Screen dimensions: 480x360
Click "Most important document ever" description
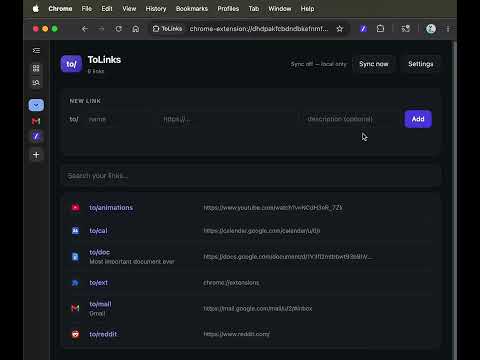132,262
